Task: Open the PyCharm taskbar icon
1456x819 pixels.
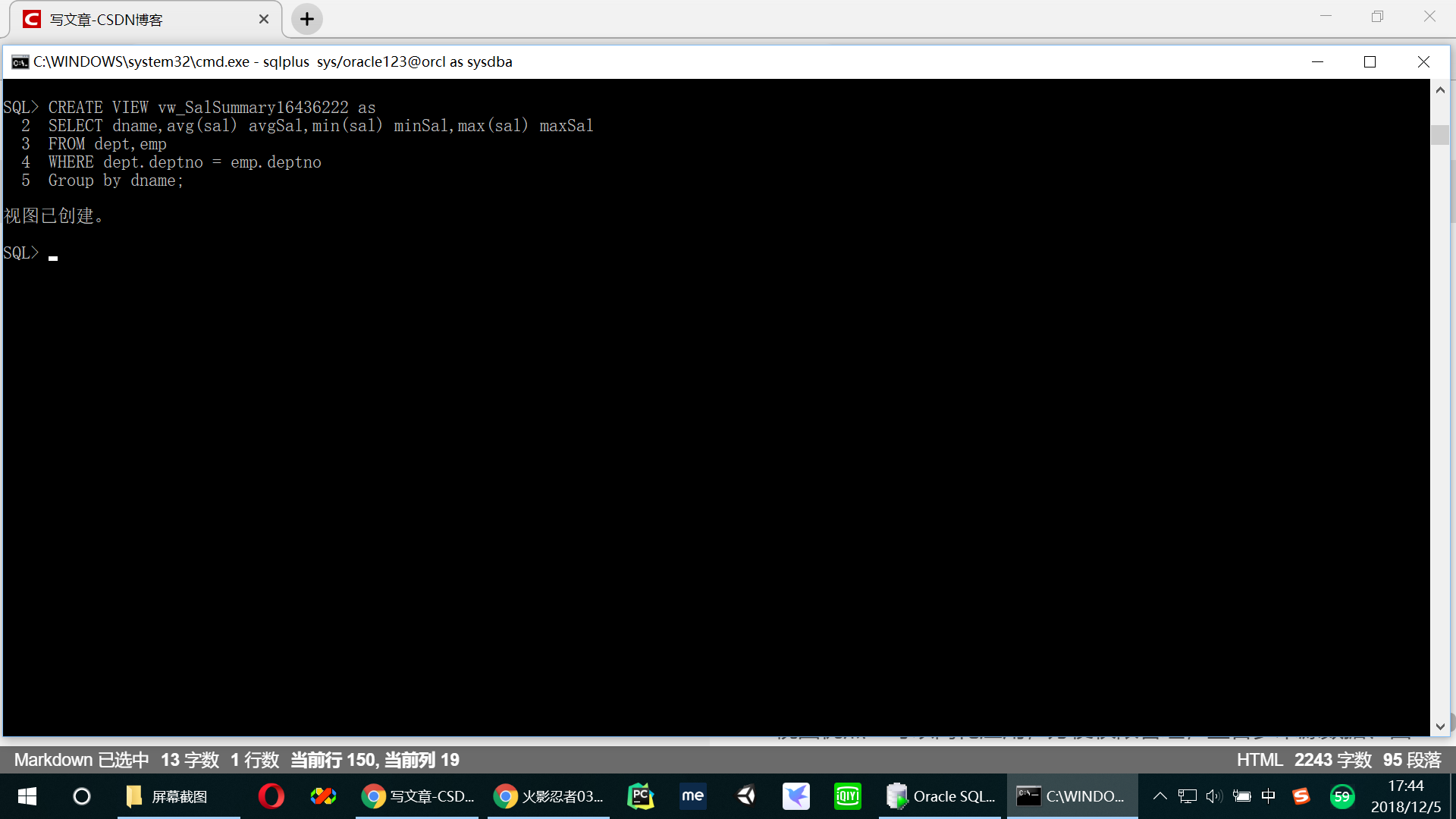Action: point(641,796)
